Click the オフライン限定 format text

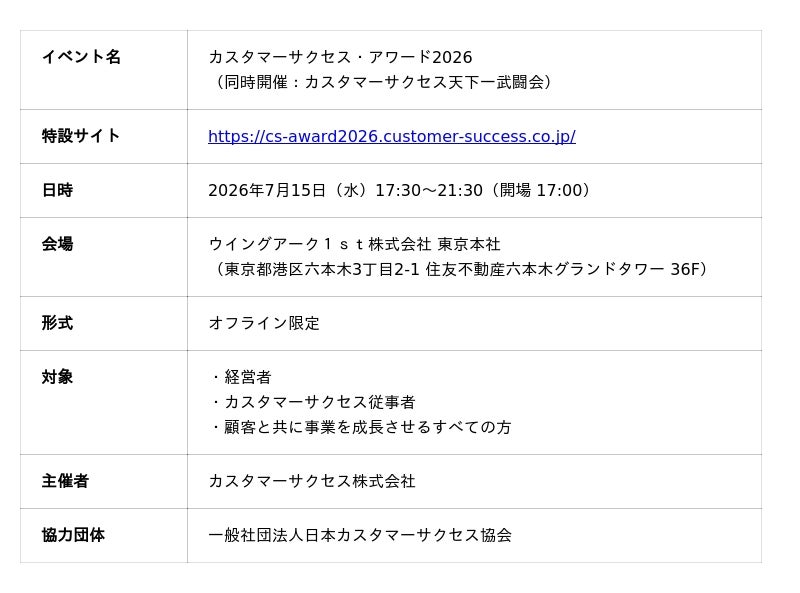[264, 324]
